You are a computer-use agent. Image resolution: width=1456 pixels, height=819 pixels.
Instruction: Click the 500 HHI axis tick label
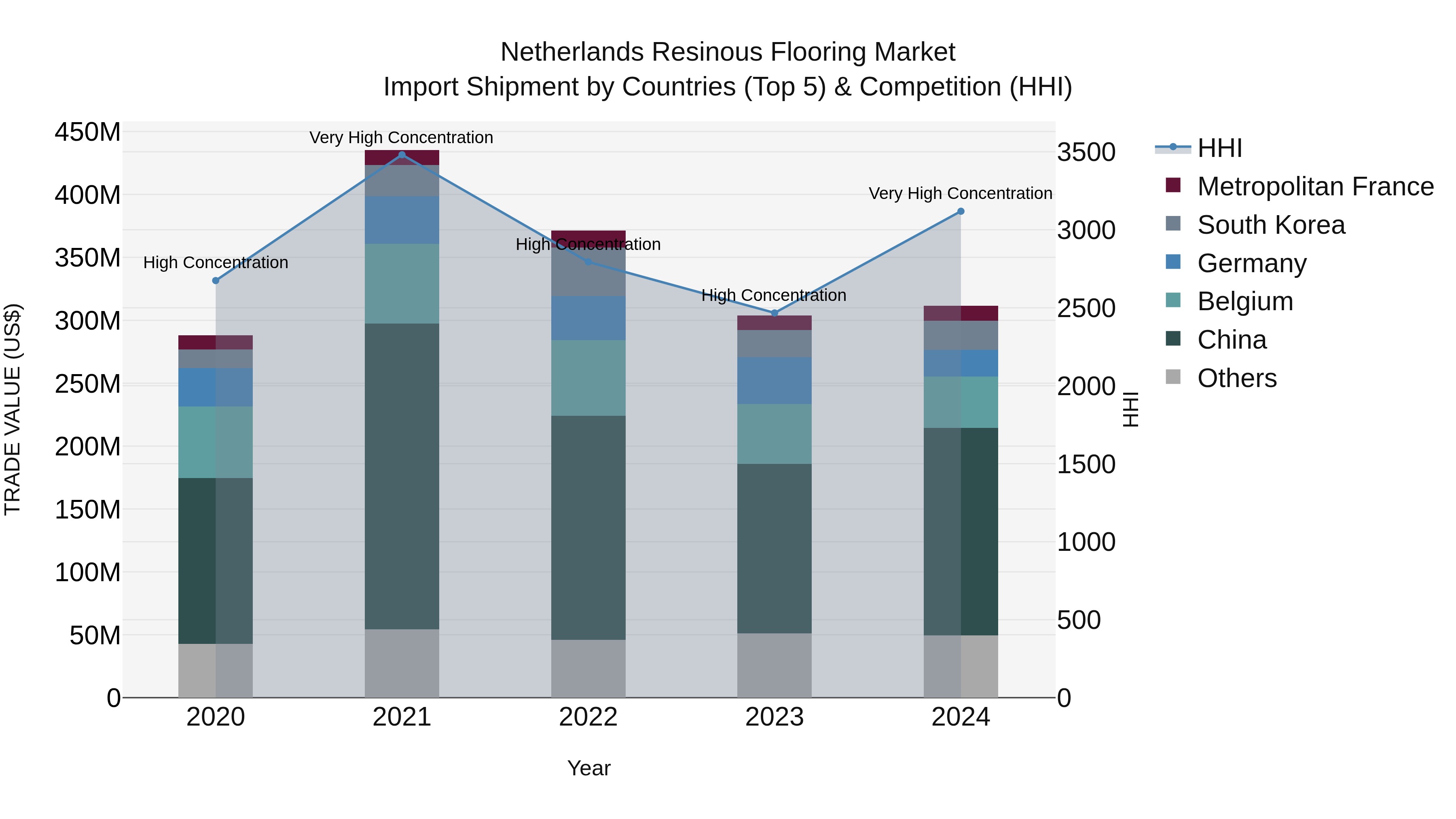1079,620
